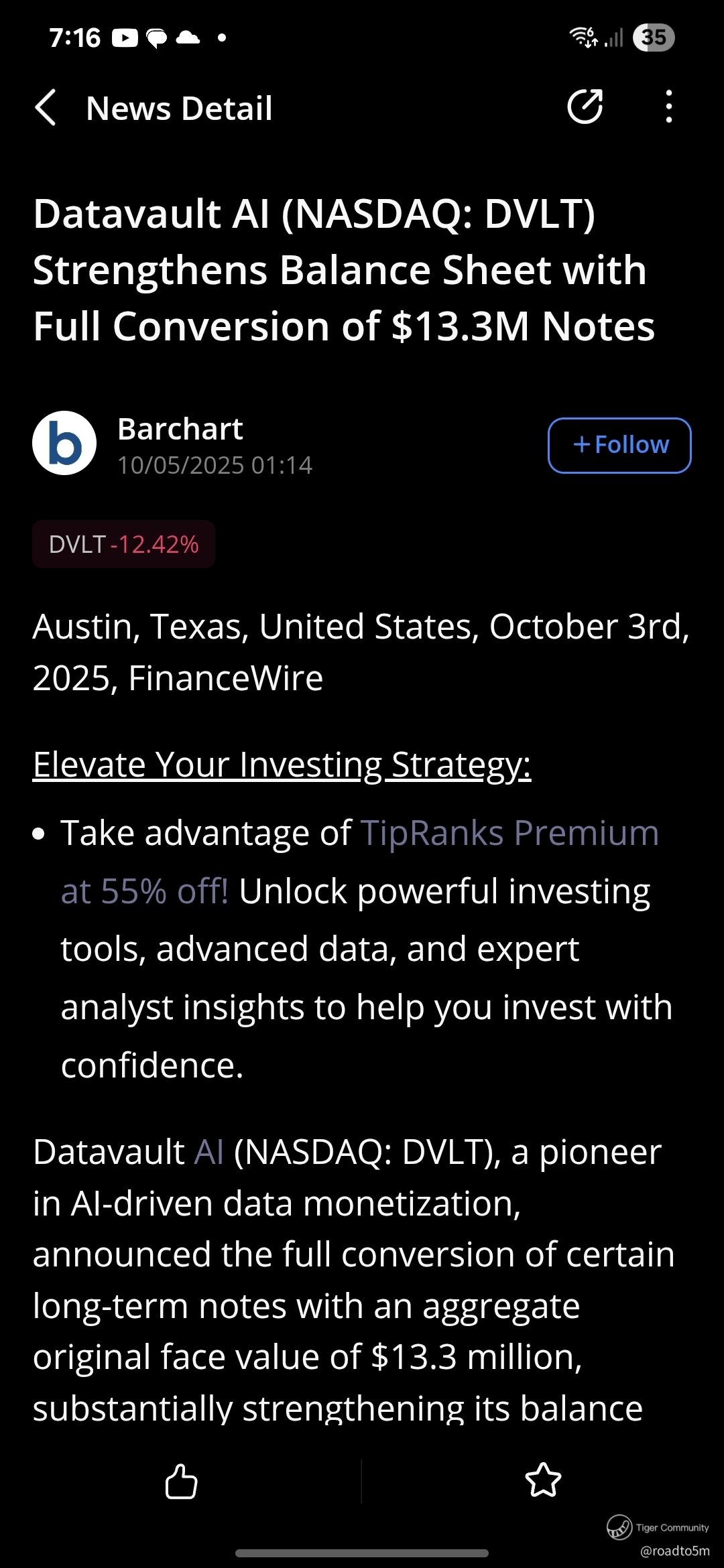The height and width of the screenshot is (1568, 724).
Task: Tap the blue AI link
Action: tap(208, 1153)
